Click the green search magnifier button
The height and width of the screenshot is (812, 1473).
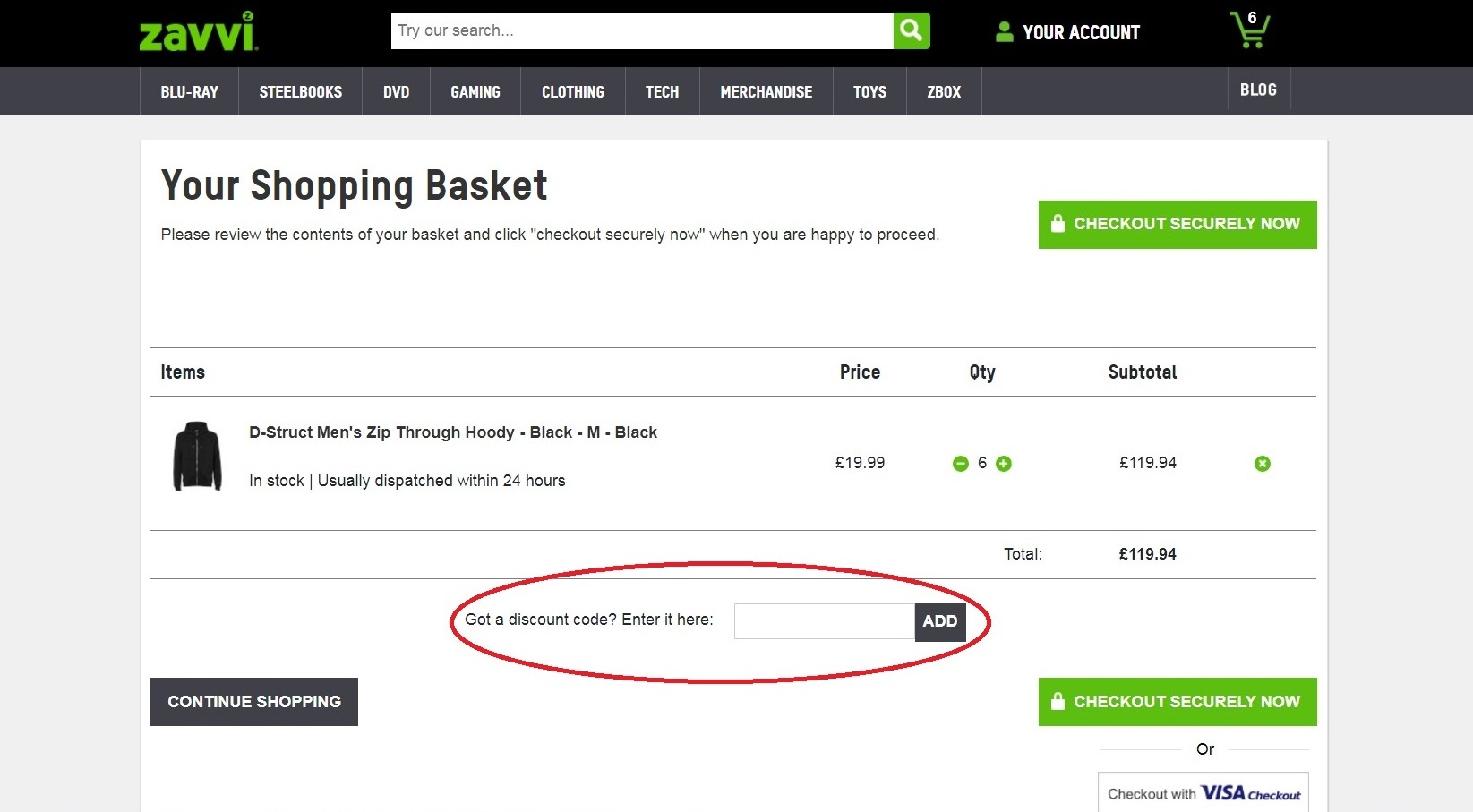911,30
